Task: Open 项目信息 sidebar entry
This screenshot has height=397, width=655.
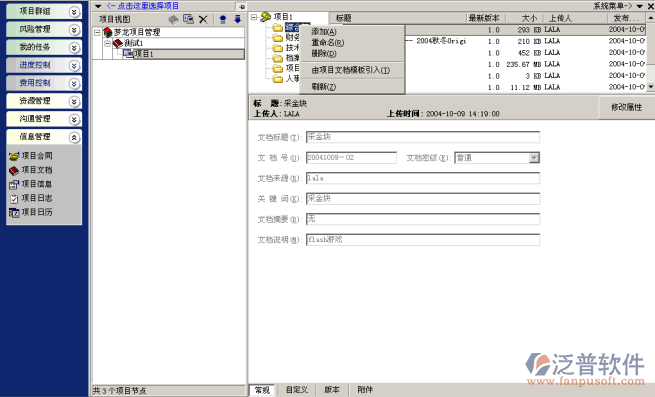Action: click(x=31, y=184)
